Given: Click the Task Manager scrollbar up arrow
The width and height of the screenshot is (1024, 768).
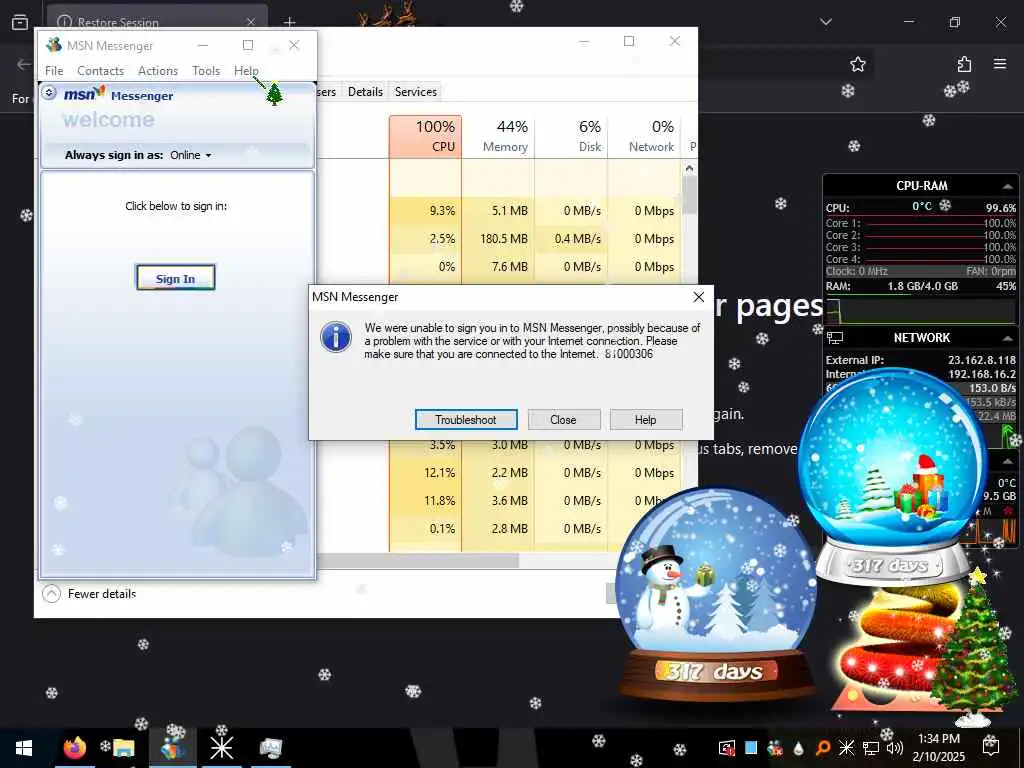Looking at the screenshot, I should pyautogui.click(x=690, y=168).
